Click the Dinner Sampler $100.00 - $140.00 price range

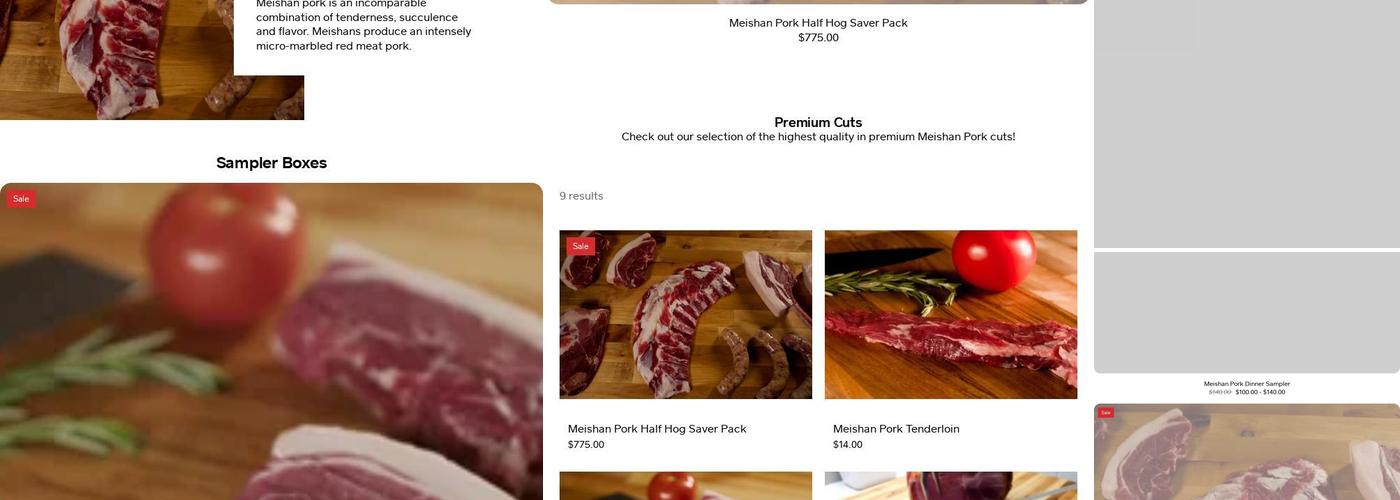[x=1259, y=392]
